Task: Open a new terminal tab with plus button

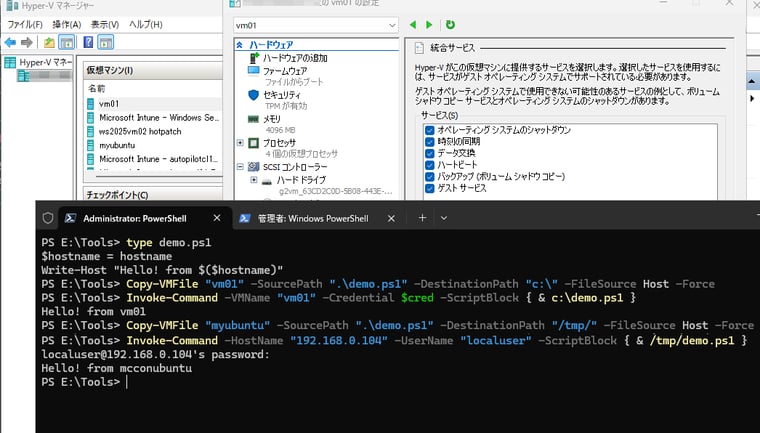Action: (x=423, y=218)
